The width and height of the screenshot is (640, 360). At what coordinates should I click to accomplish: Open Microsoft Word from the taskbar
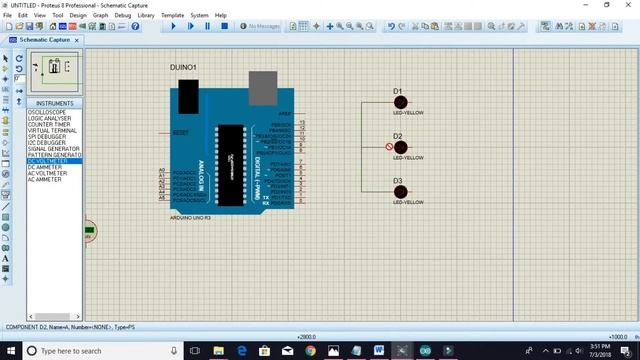(x=379, y=351)
